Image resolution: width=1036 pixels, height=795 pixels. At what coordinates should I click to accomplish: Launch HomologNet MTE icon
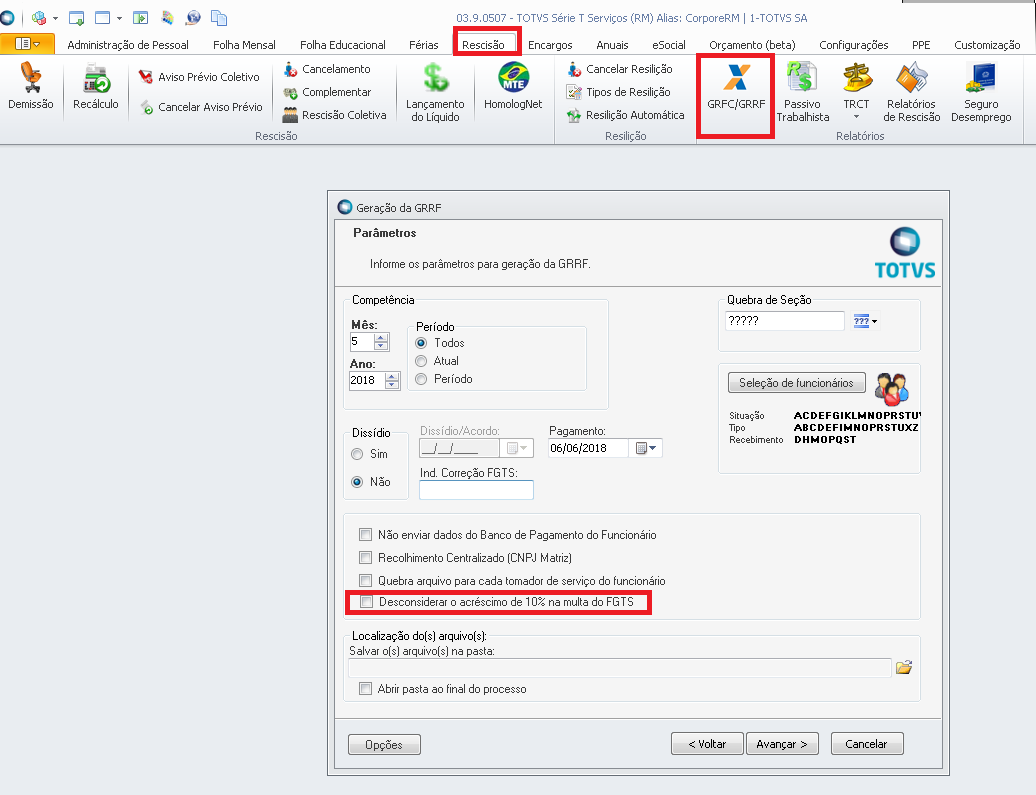coord(513,85)
